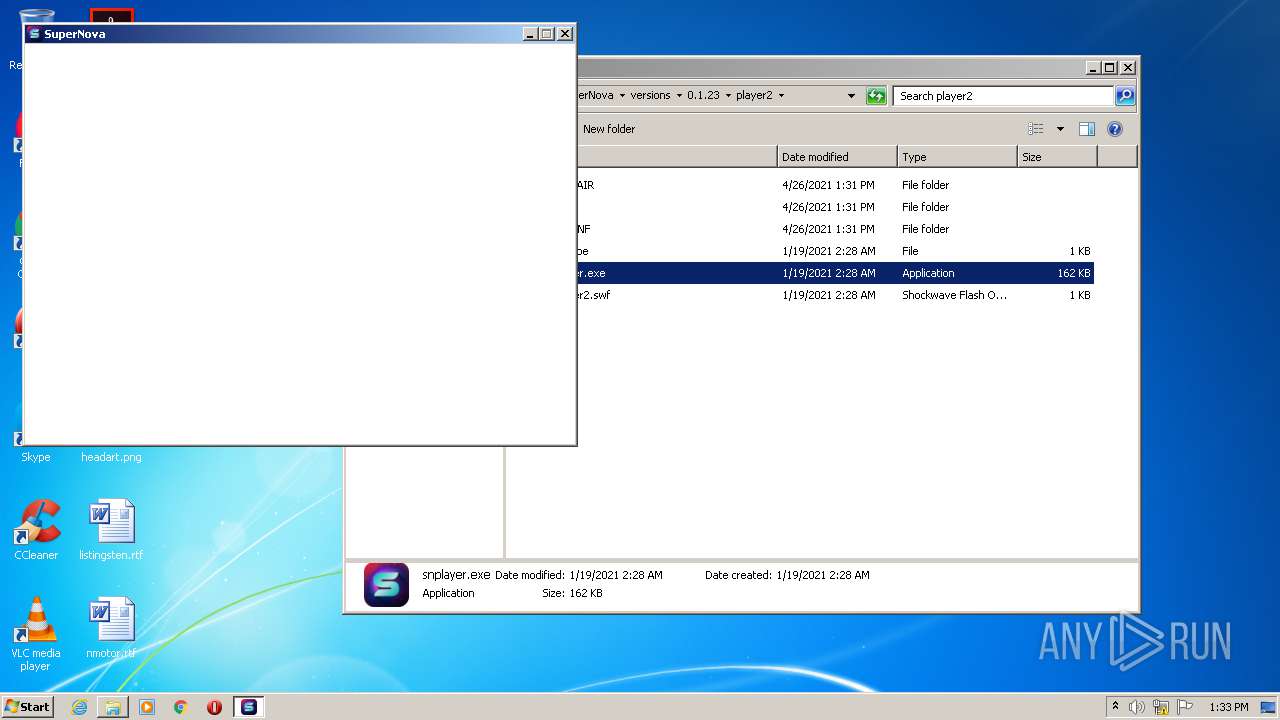This screenshot has width=1280, height=720.
Task: Launch Internet Explorer from the taskbar
Action: point(79,707)
